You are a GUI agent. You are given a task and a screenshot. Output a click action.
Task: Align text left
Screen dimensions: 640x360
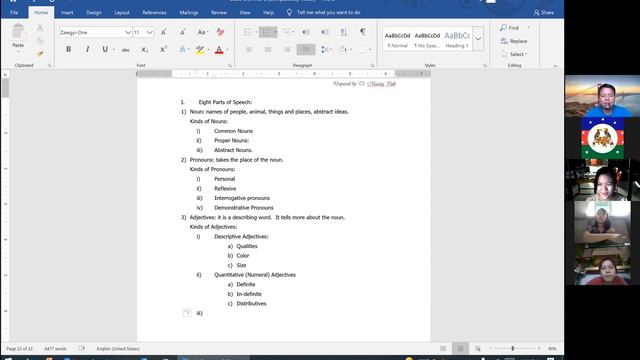click(x=248, y=49)
